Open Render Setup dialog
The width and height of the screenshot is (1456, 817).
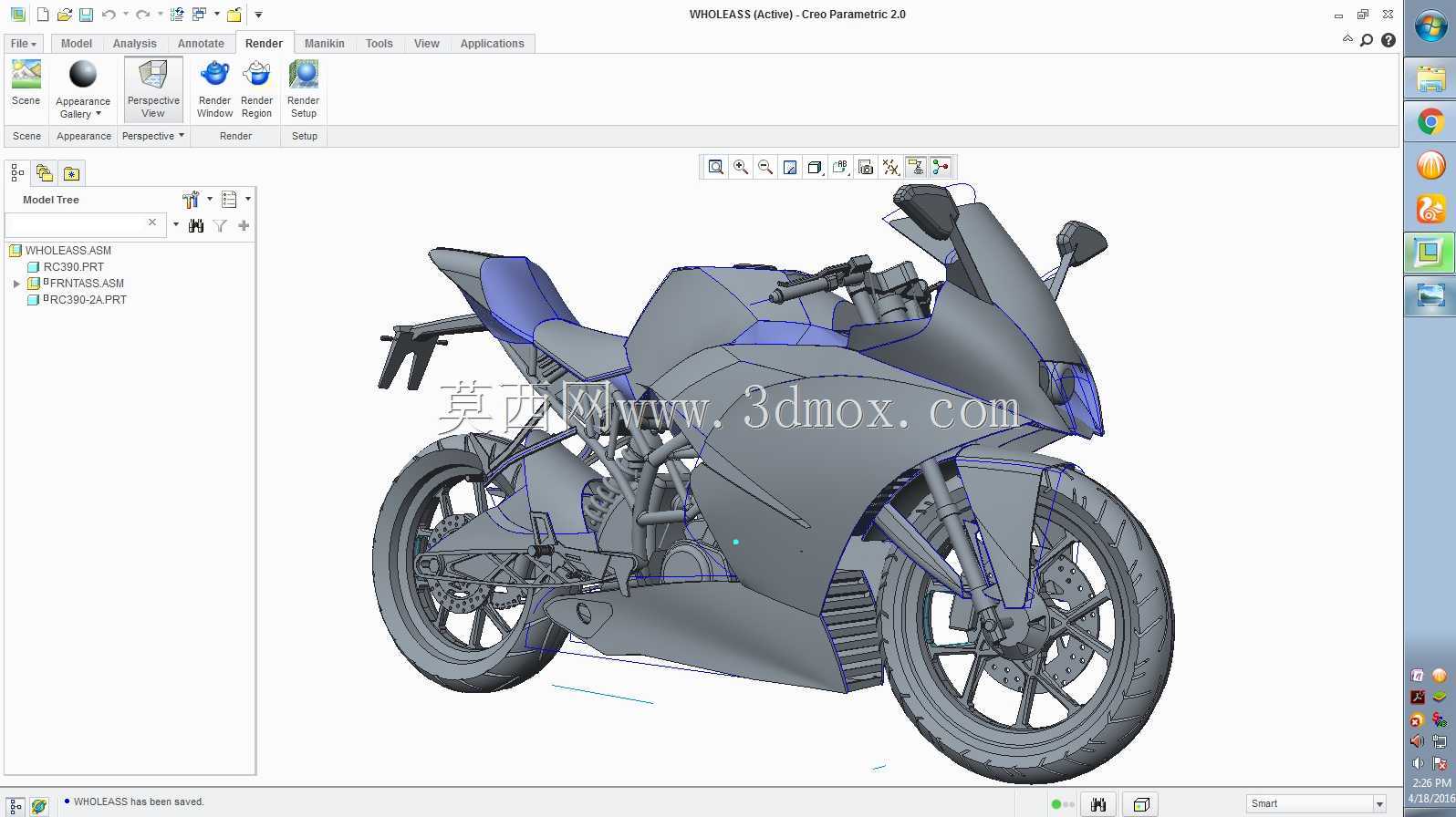point(303,74)
